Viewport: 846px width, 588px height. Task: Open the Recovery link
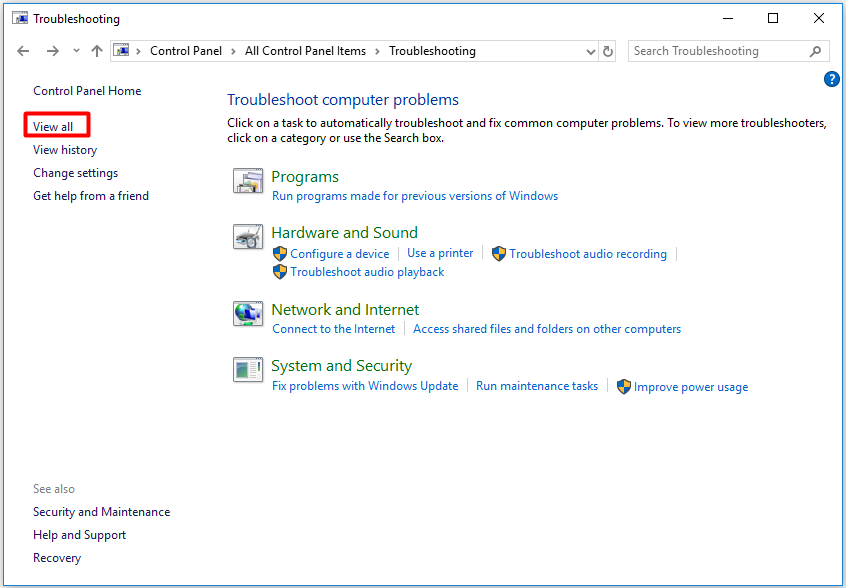point(57,558)
